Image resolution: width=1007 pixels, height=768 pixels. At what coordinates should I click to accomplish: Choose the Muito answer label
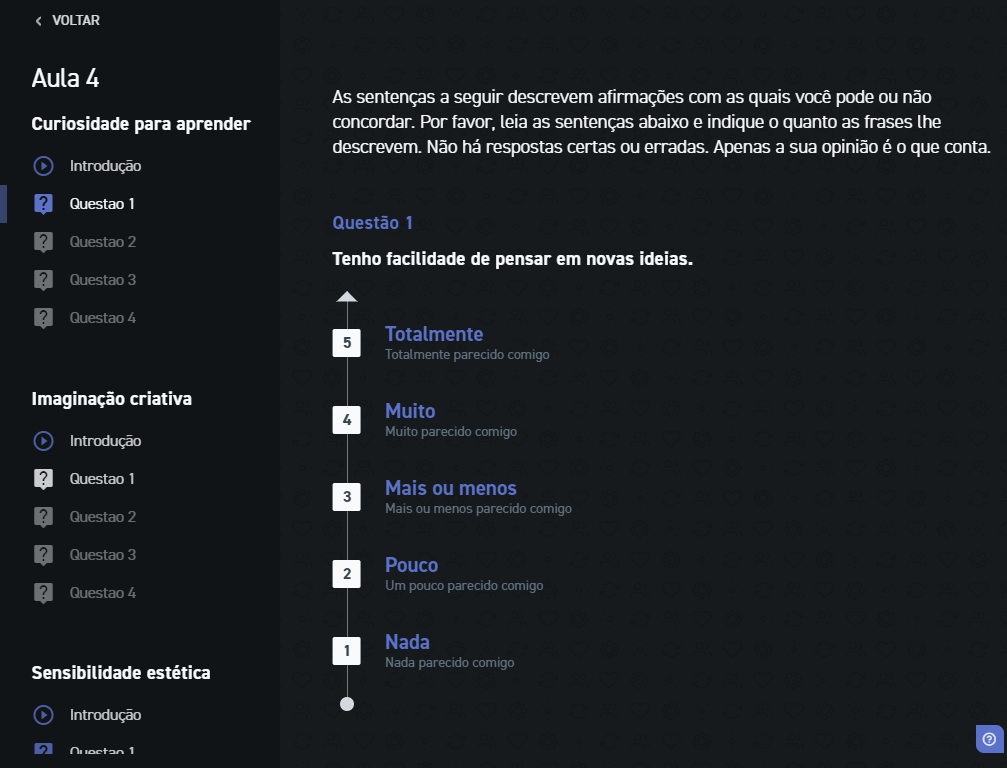click(x=410, y=411)
